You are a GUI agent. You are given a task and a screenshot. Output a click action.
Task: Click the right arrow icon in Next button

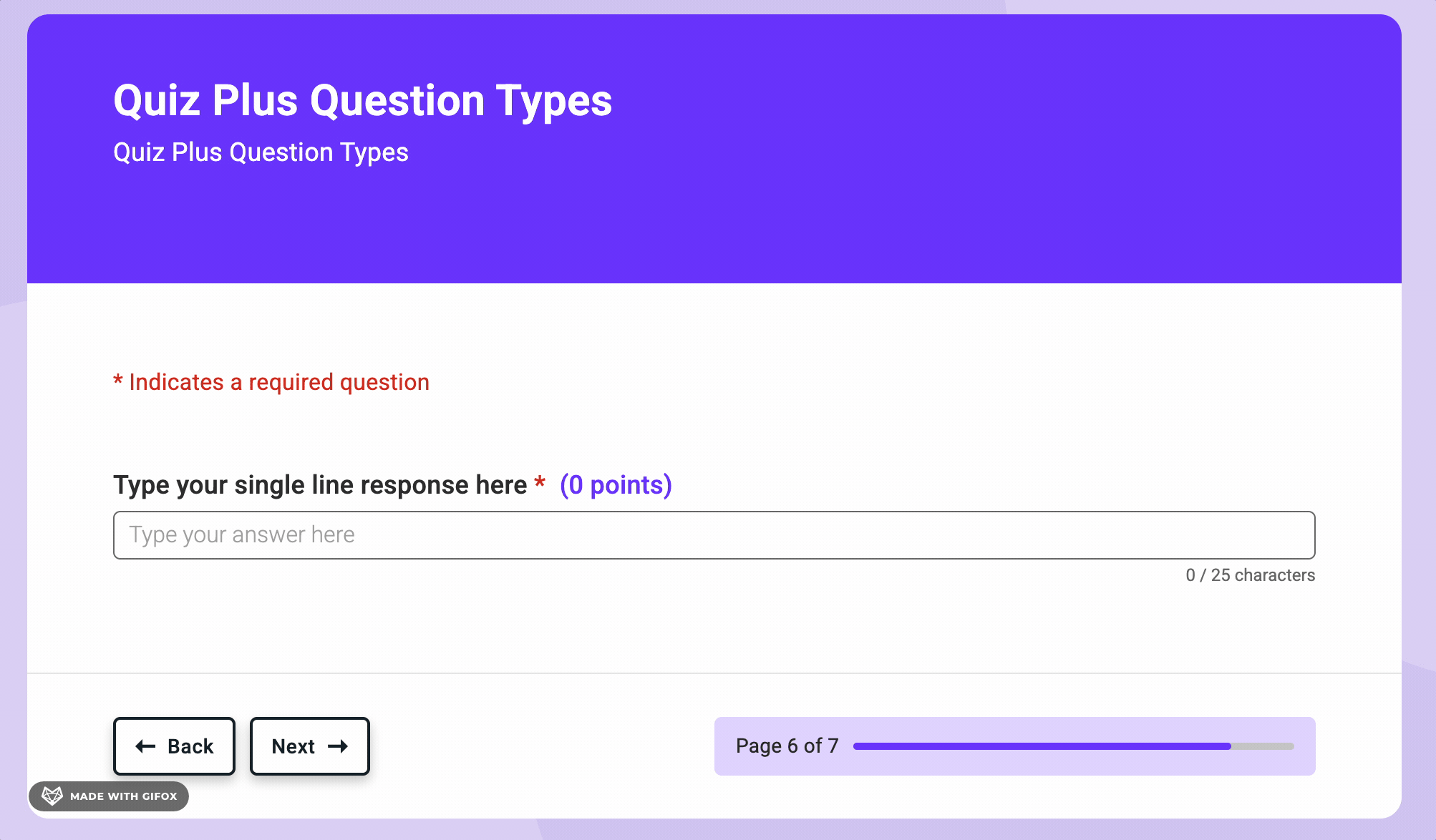(x=338, y=746)
